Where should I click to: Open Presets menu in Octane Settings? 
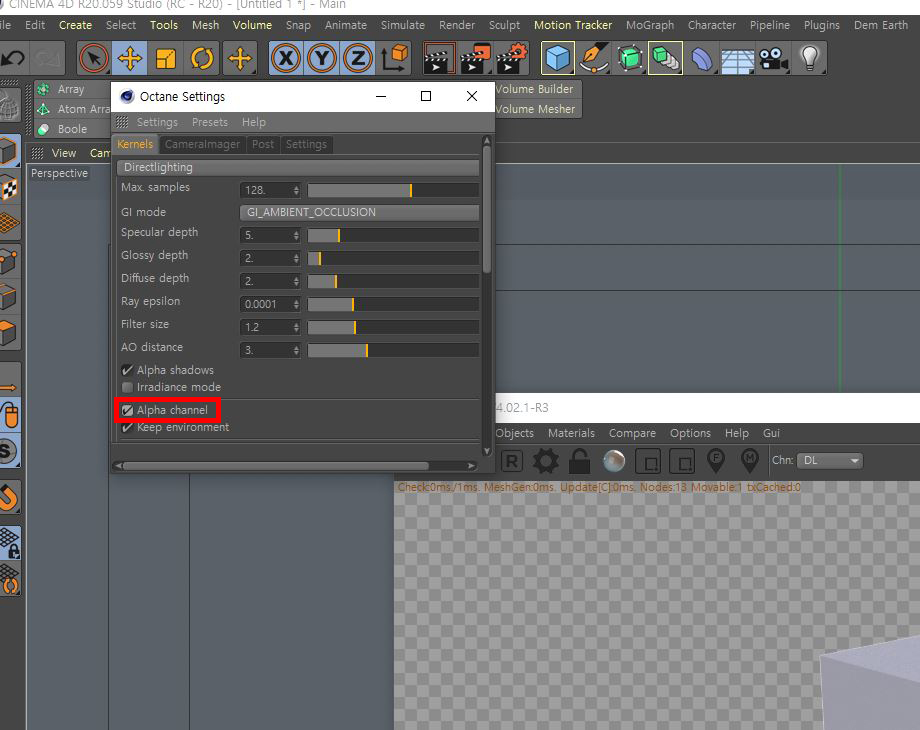tap(209, 122)
